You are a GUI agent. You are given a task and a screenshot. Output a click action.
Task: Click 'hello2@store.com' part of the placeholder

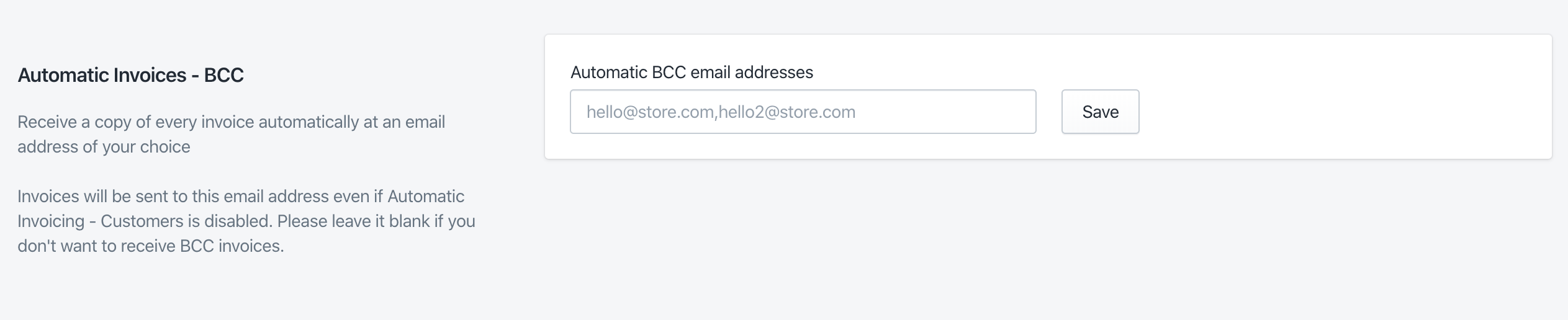(787, 112)
